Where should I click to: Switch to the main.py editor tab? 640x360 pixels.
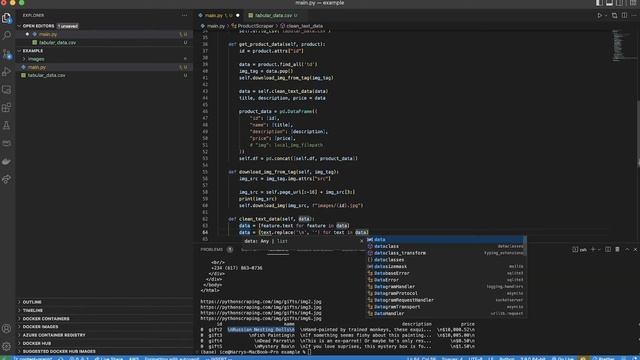pyautogui.click(x=219, y=16)
